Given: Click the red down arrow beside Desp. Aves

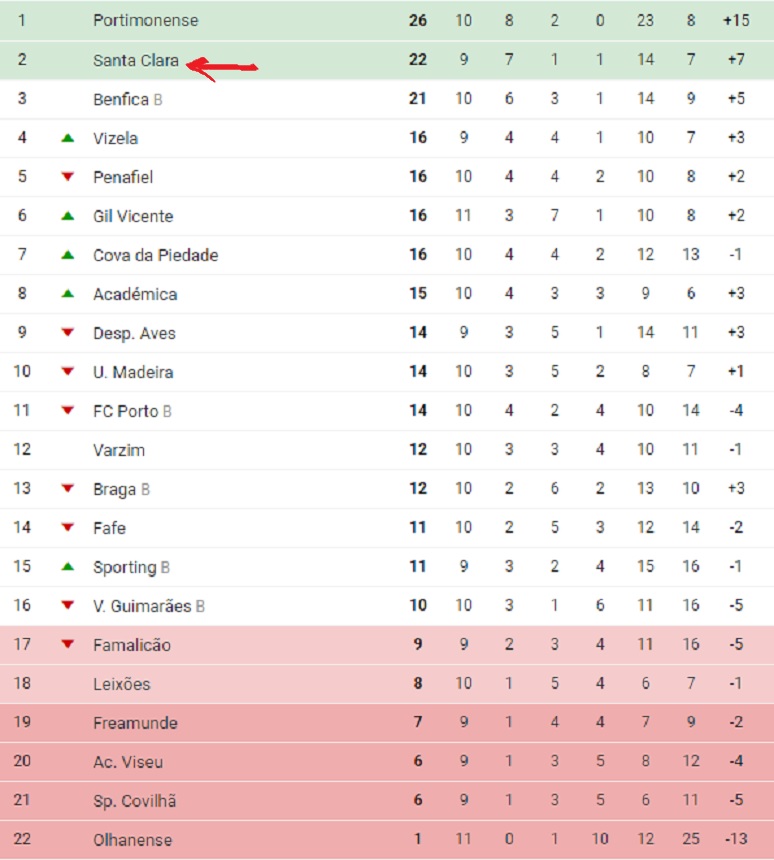Looking at the screenshot, I should tap(67, 332).
